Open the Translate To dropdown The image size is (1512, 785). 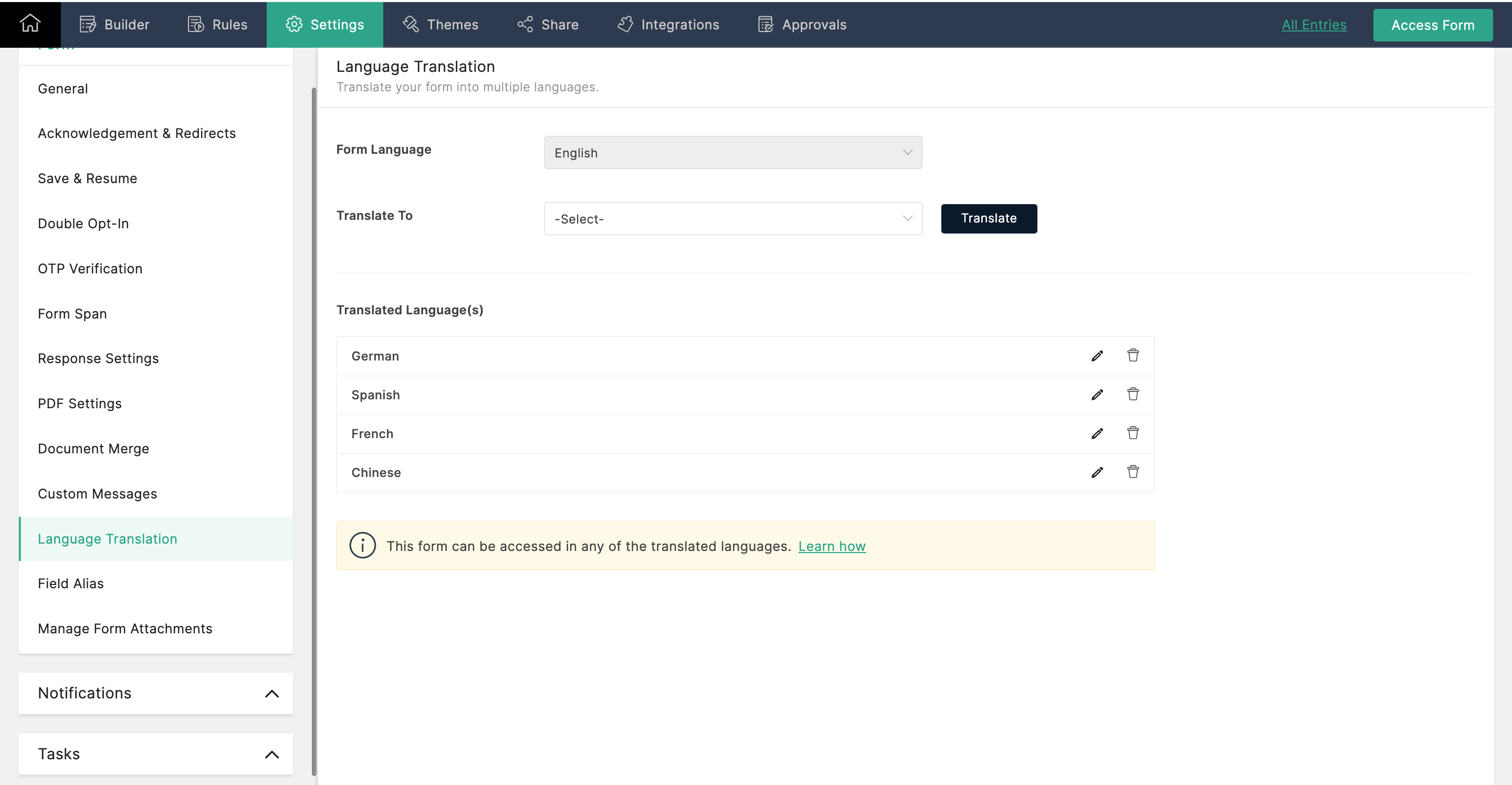732,219
